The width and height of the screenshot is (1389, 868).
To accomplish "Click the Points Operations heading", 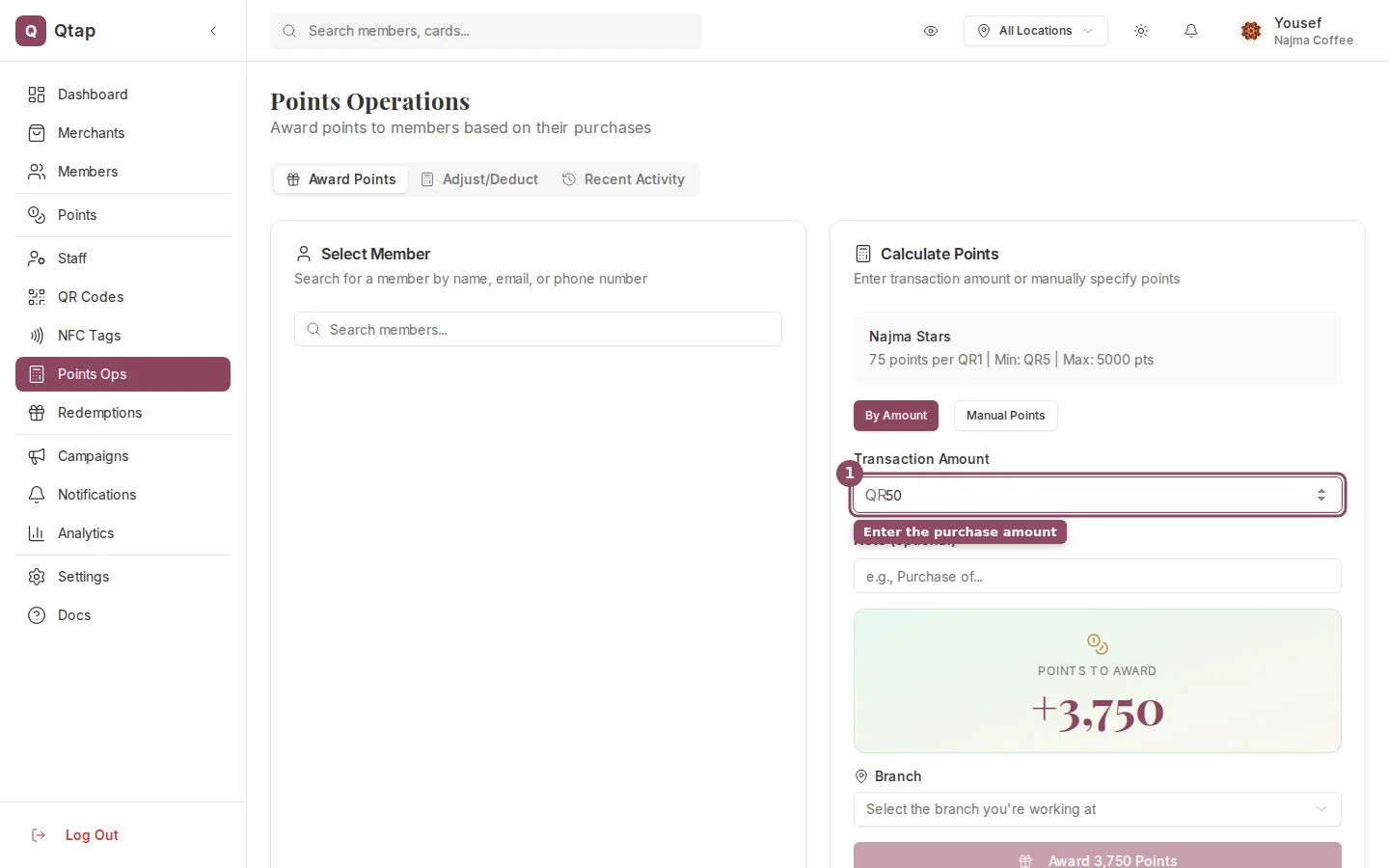I will pos(370,101).
